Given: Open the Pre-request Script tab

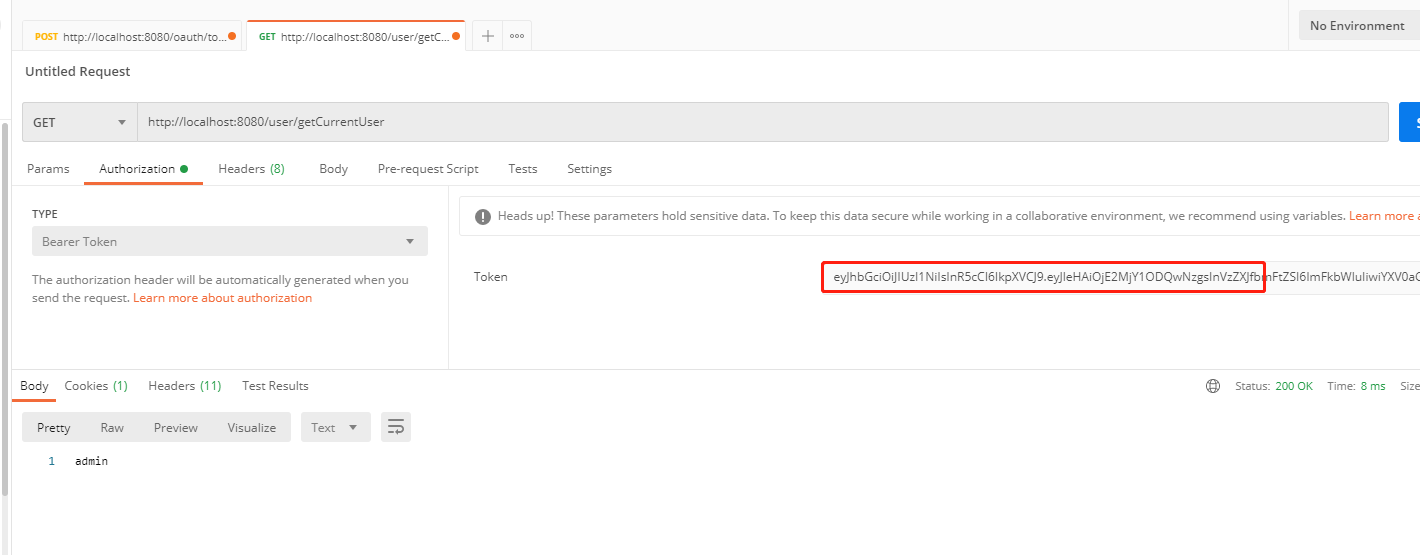Looking at the screenshot, I should (x=428, y=169).
